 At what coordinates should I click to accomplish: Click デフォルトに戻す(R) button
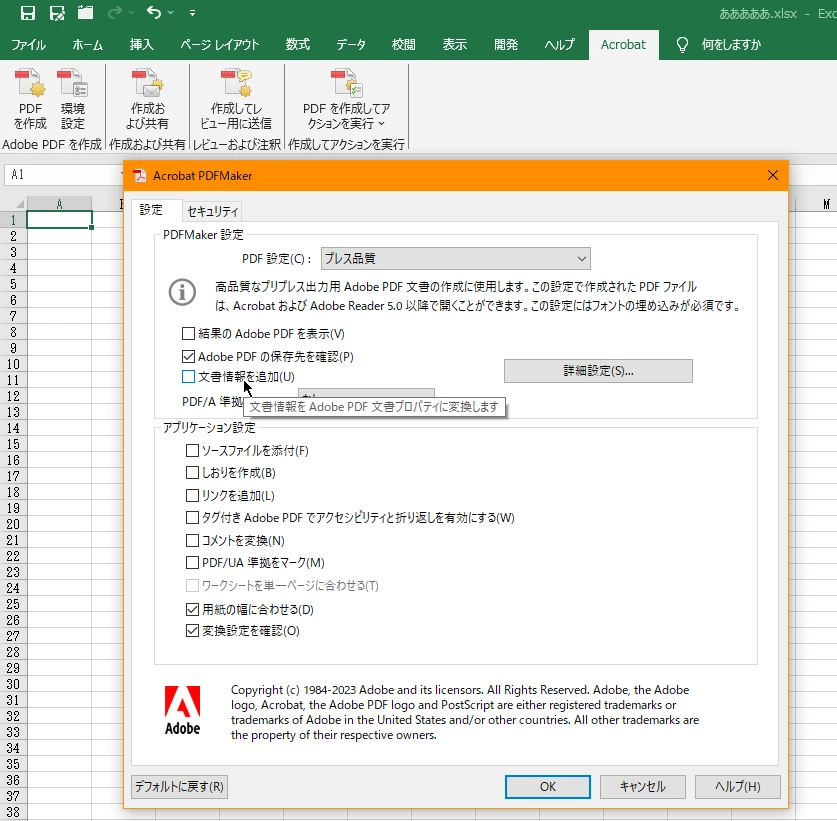click(179, 787)
